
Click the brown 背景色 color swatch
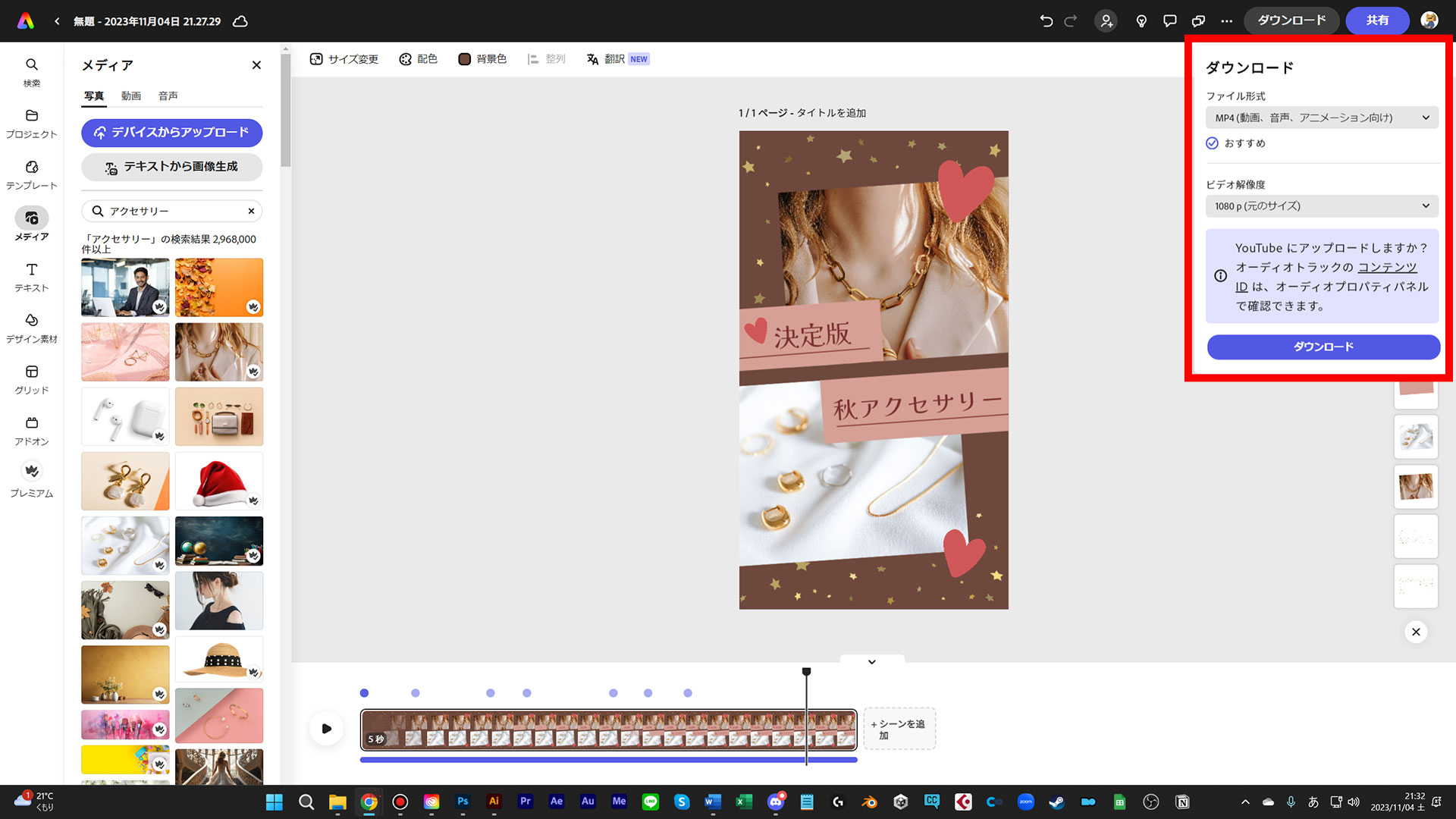[464, 58]
